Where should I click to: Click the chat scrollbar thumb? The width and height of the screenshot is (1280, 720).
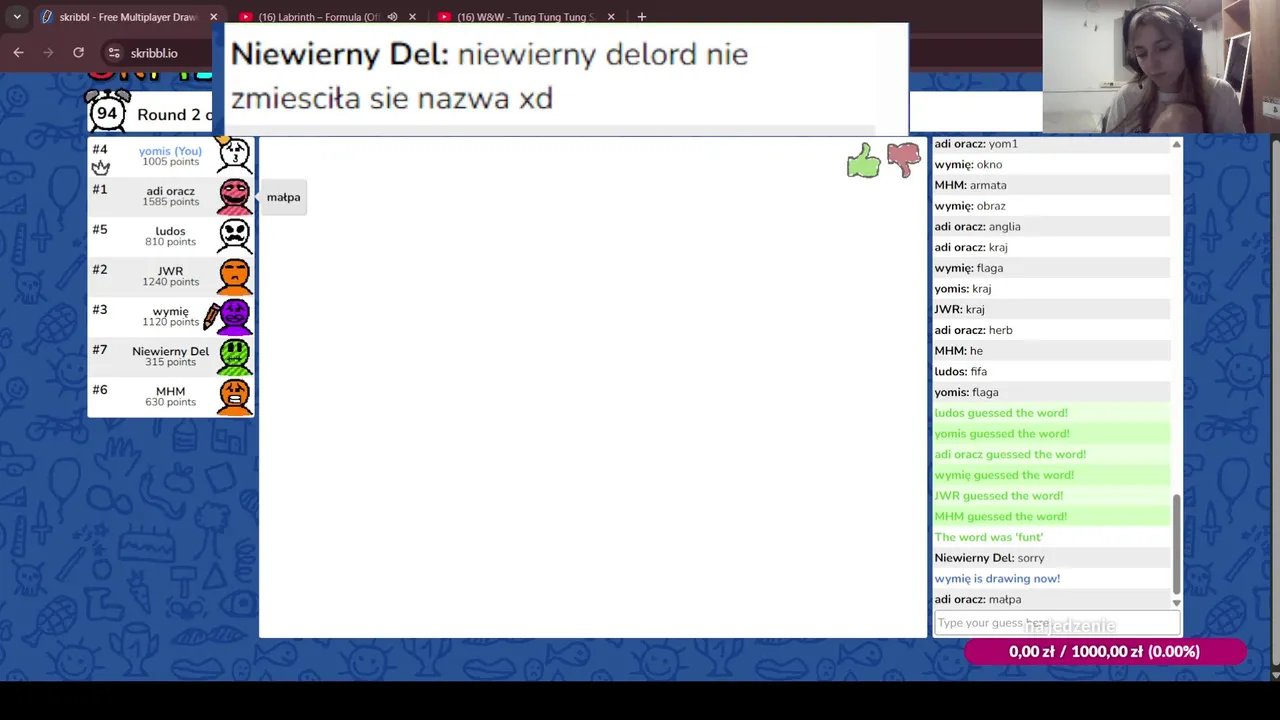[x=1176, y=544]
